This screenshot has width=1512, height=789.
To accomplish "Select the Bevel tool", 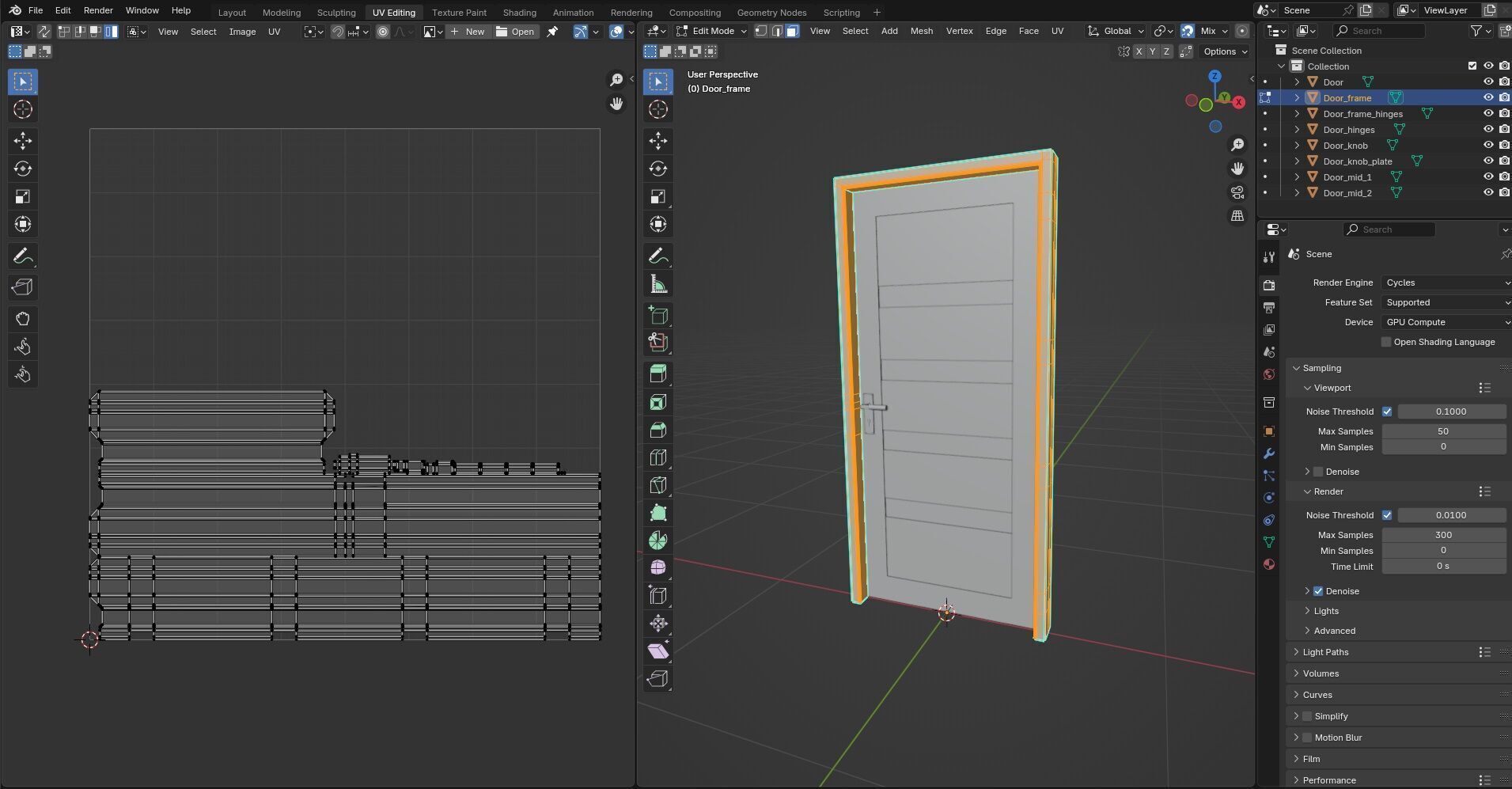I will coord(657,430).
